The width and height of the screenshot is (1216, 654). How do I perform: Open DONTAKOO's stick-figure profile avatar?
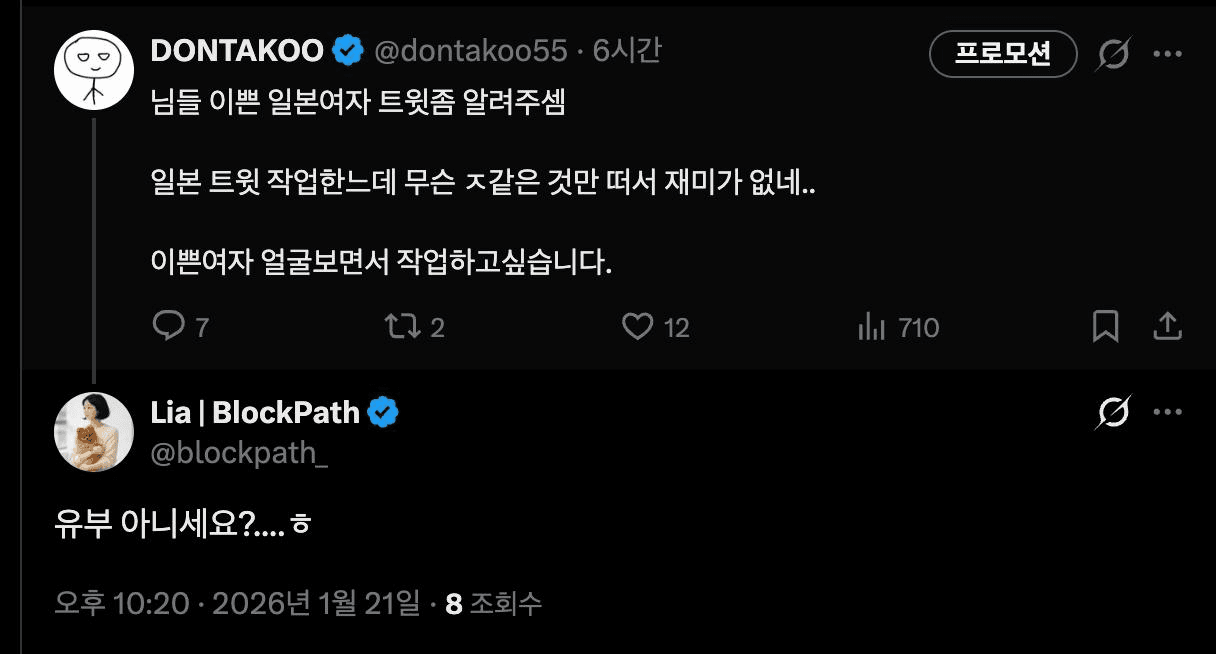[93, 70]
